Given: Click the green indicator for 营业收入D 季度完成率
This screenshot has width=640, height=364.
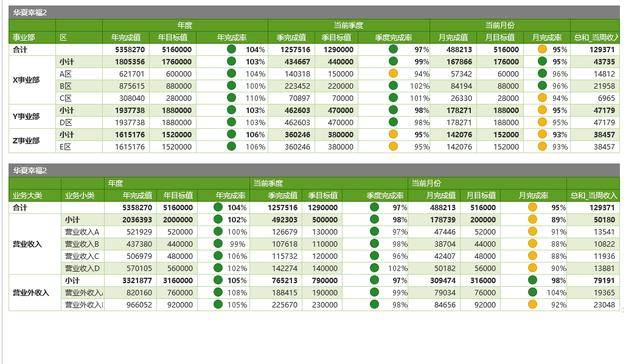Looking at the screenshot, I should pos(374,268).
